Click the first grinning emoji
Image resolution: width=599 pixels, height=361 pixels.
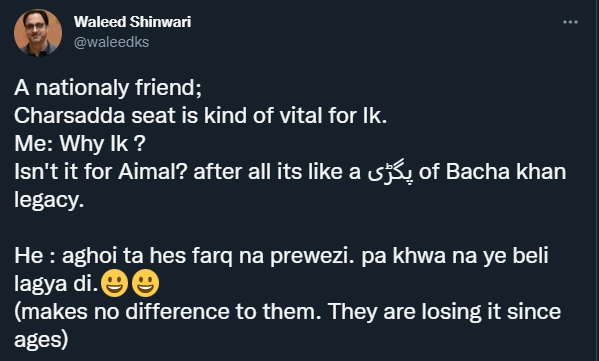pos(114,283)
